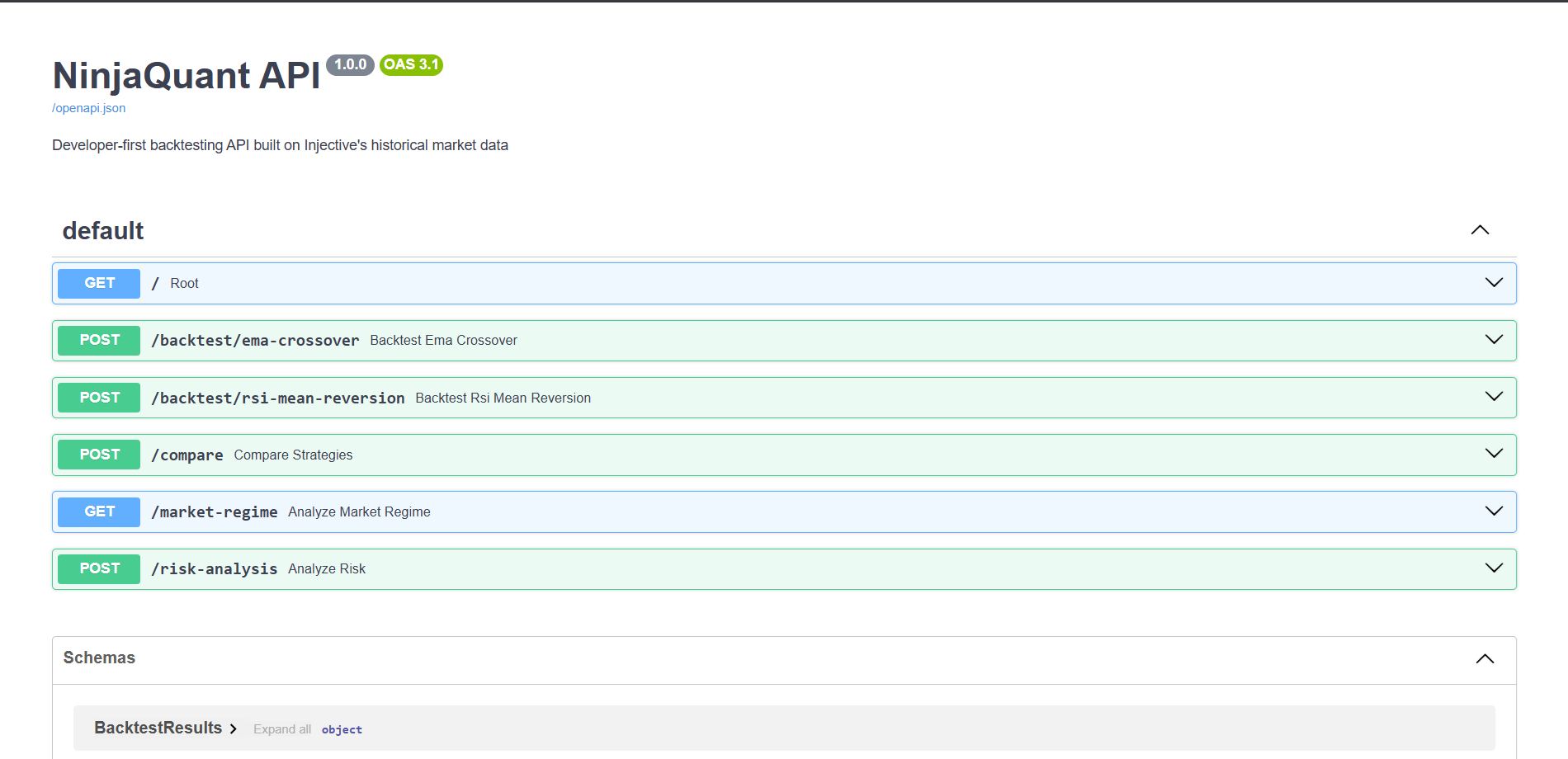Click POST badge for rsi-mean-reversion
This screenshot has width=1568, height=759.
click(99, 398)
